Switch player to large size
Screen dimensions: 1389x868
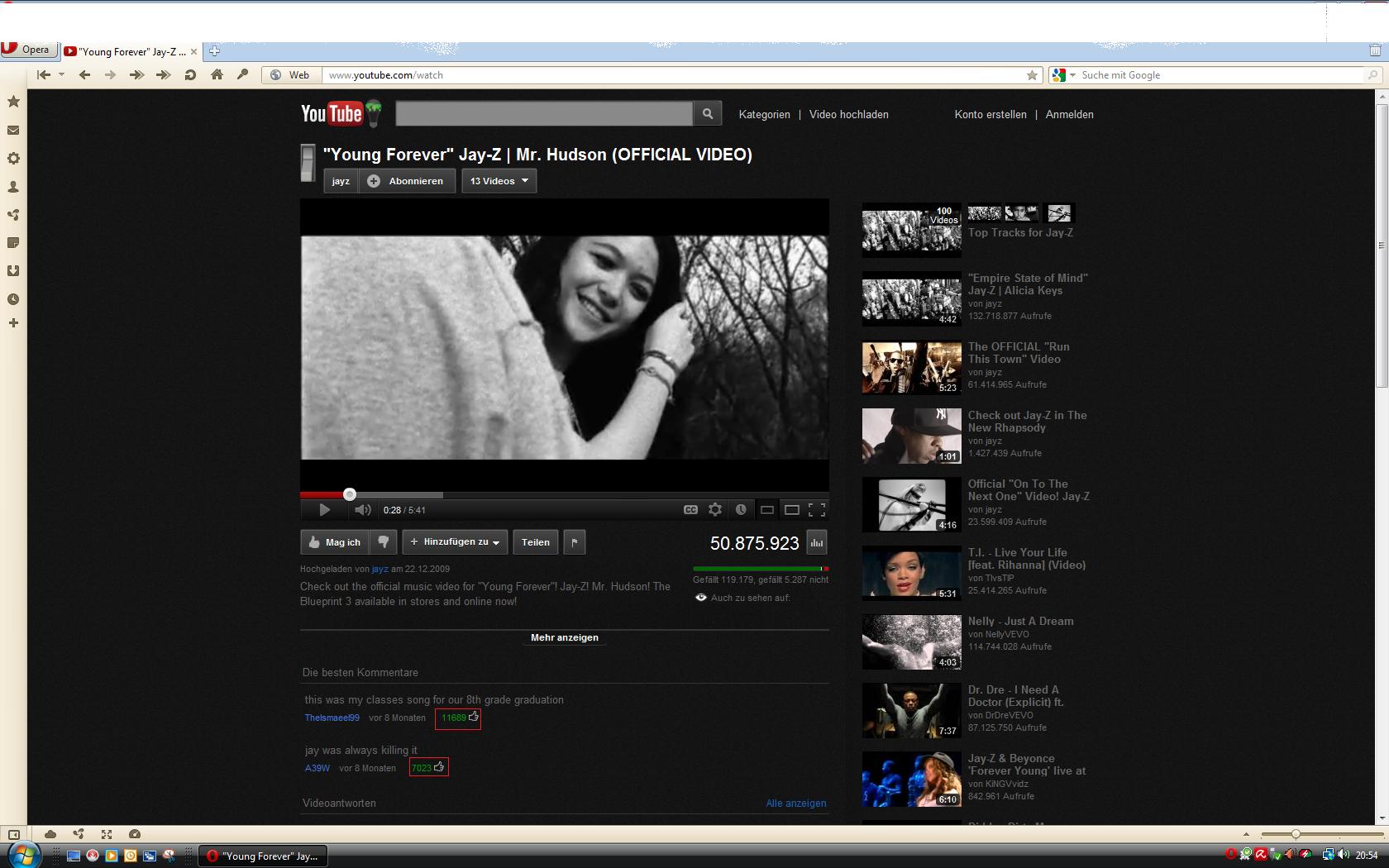coord(791,510)
